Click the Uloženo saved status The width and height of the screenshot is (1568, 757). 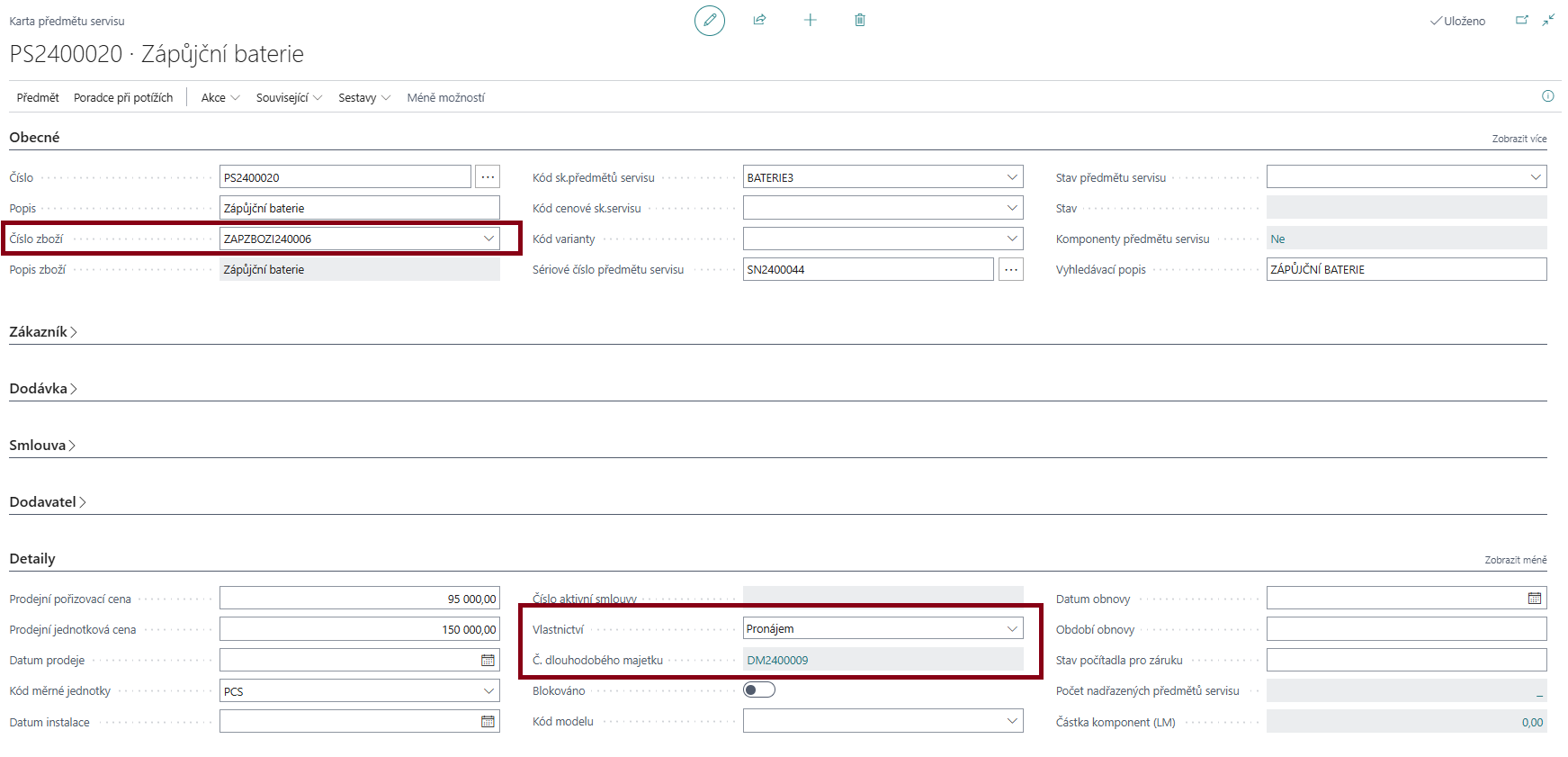(x=1458, y=21)
